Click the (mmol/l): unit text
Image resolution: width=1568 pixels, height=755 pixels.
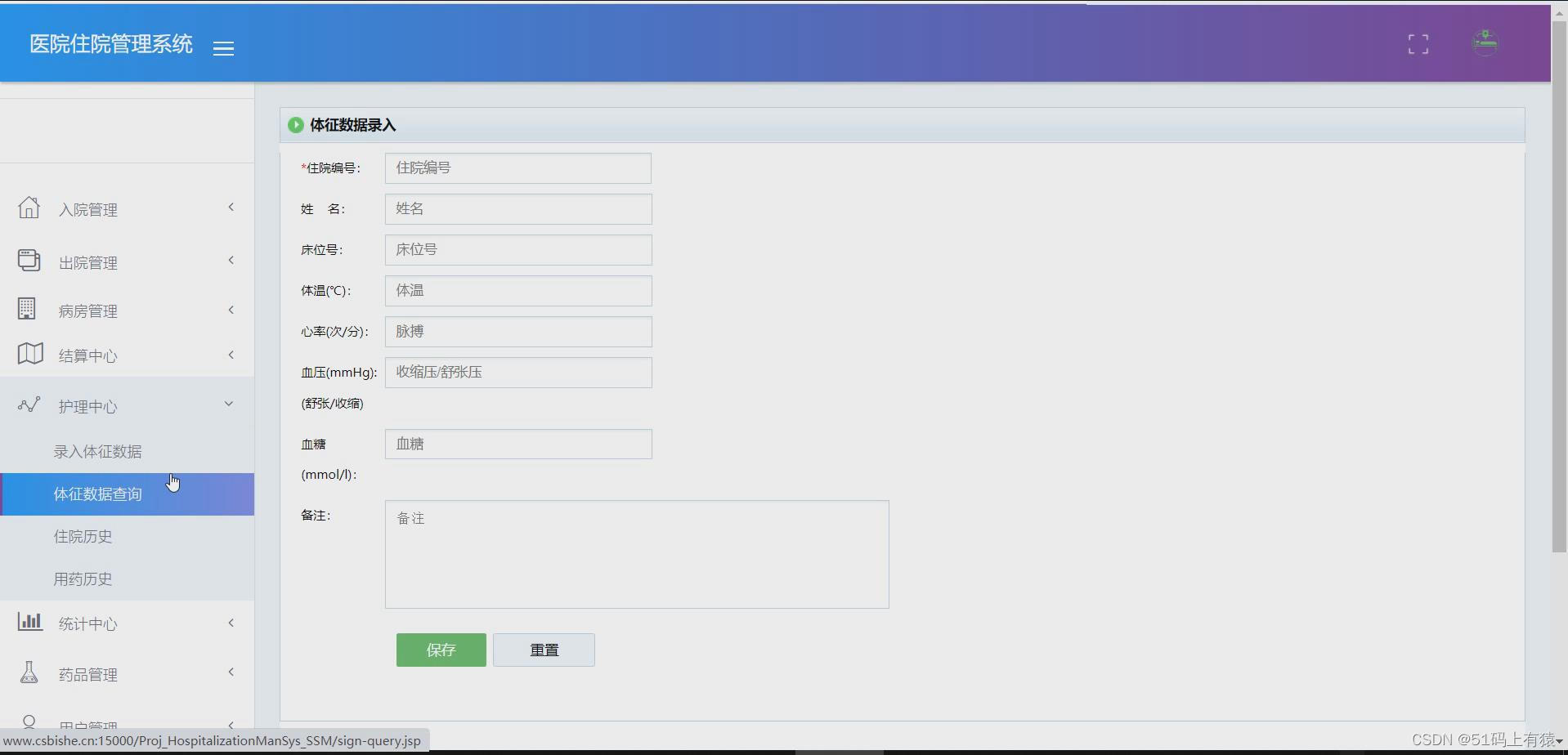click(329, 475)
